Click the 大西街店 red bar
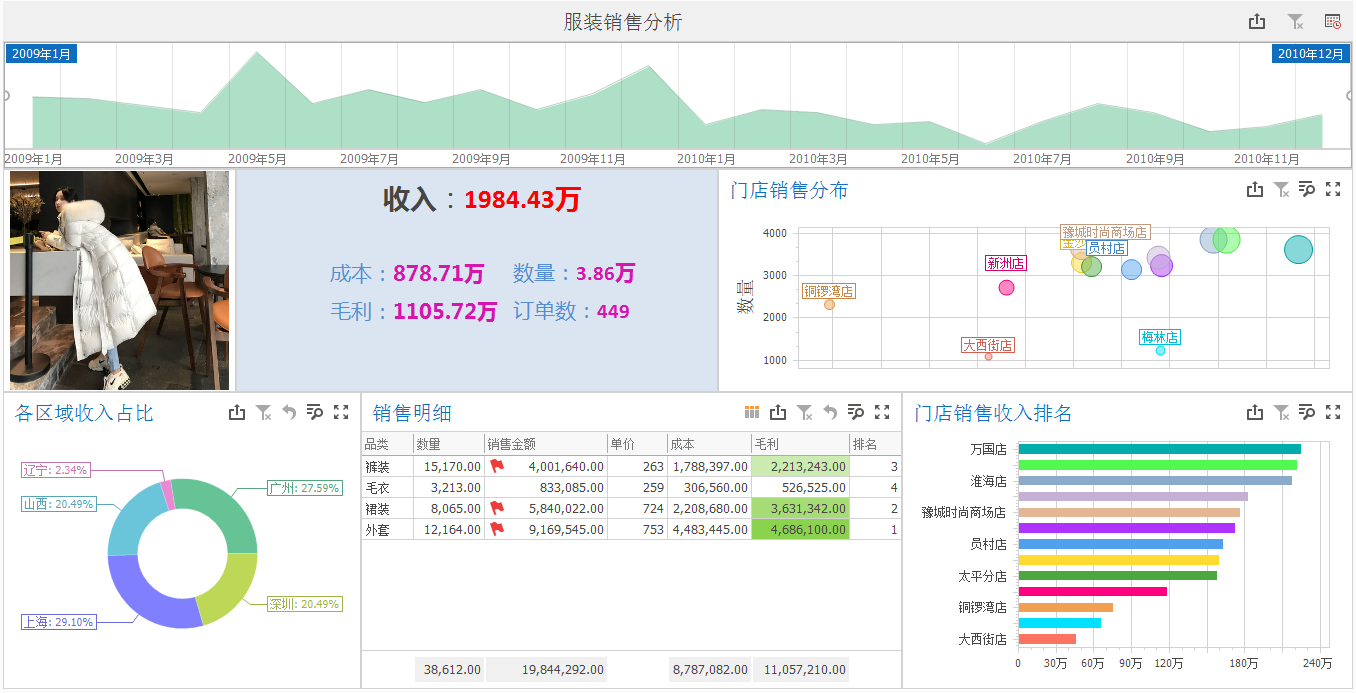This screenshot has width=1356, height=693. pos(1047,639)
